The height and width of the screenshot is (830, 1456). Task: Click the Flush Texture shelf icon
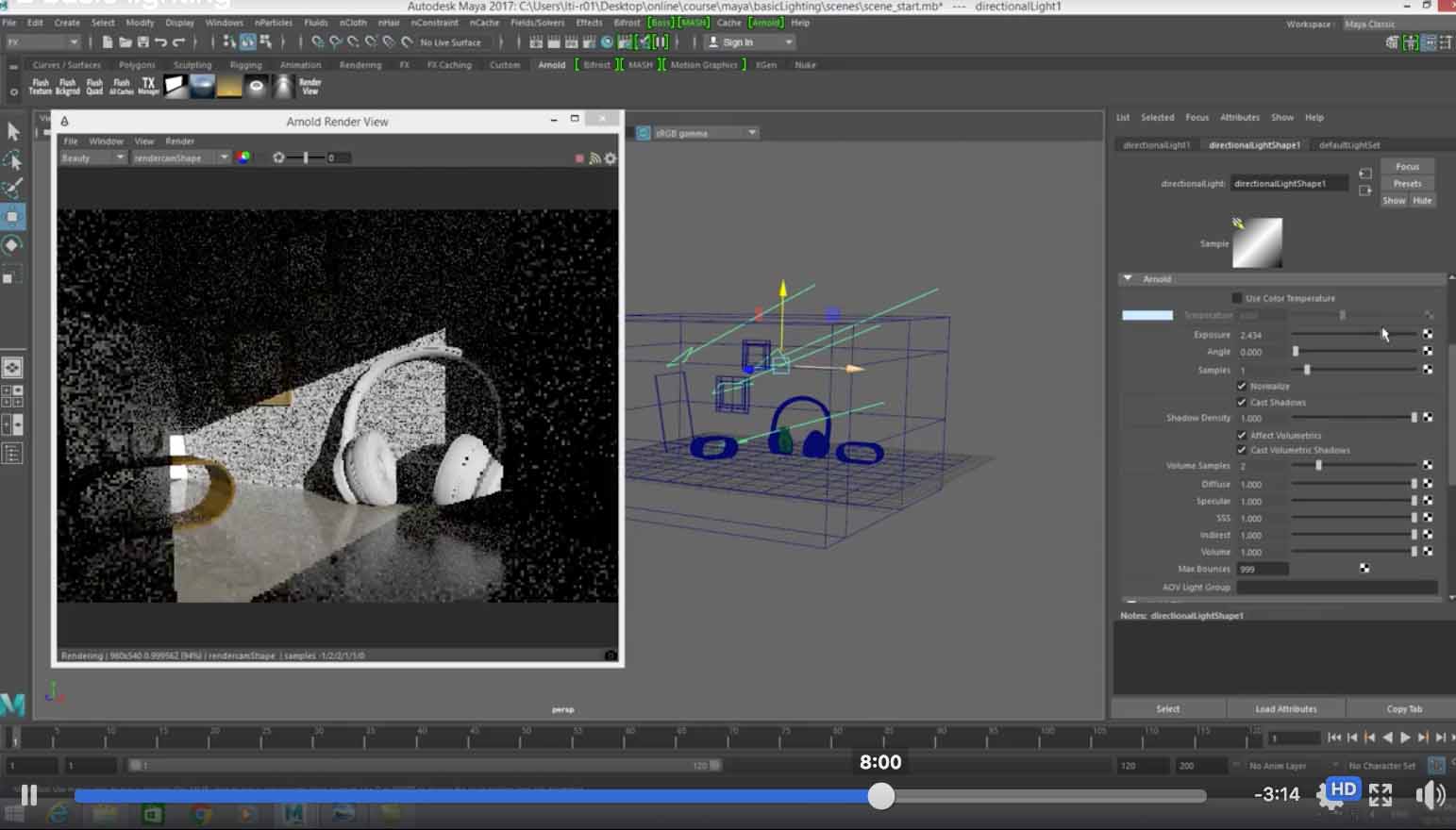[x=40, y=86]
